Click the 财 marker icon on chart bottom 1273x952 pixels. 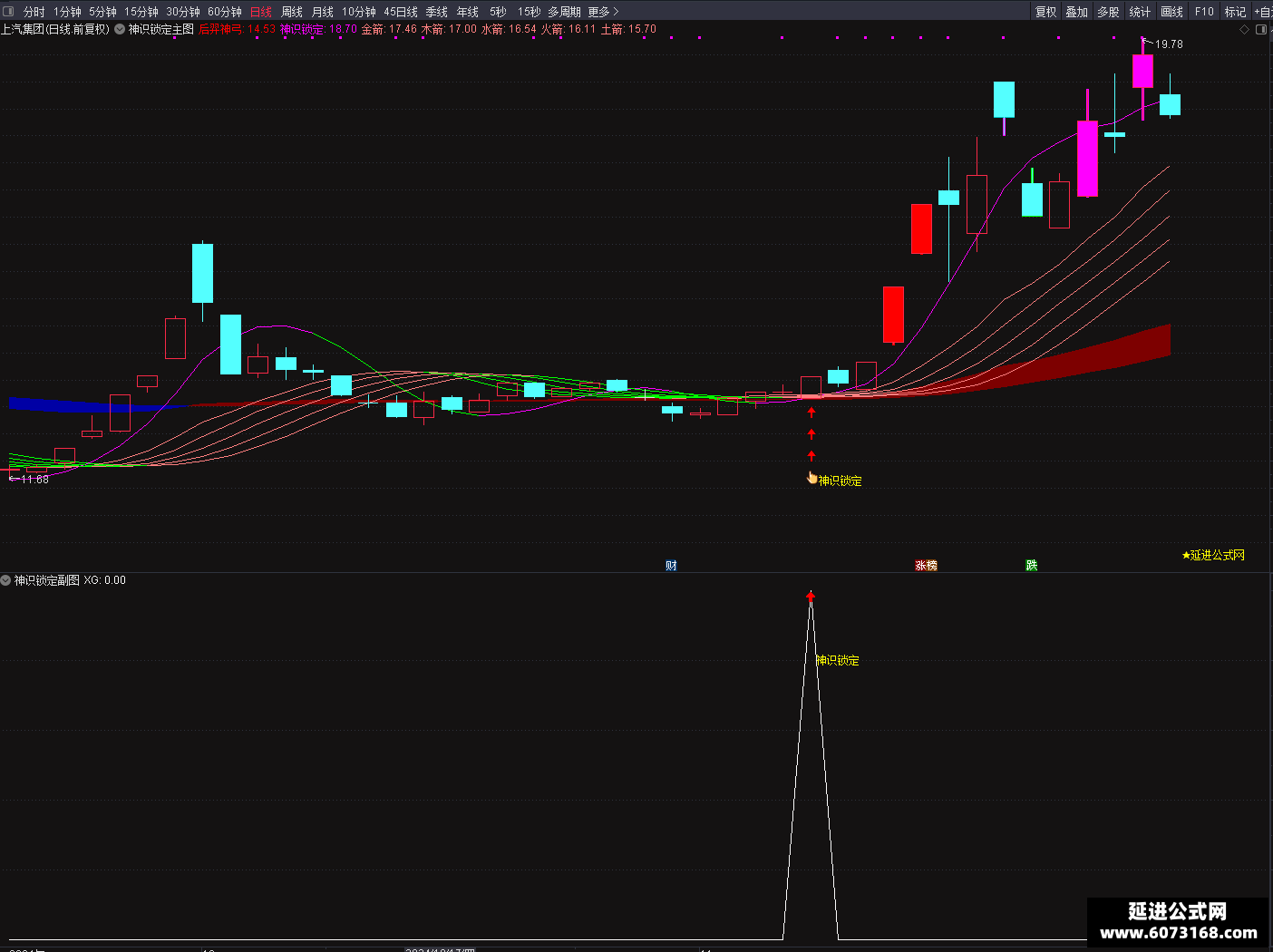[671, 565]
